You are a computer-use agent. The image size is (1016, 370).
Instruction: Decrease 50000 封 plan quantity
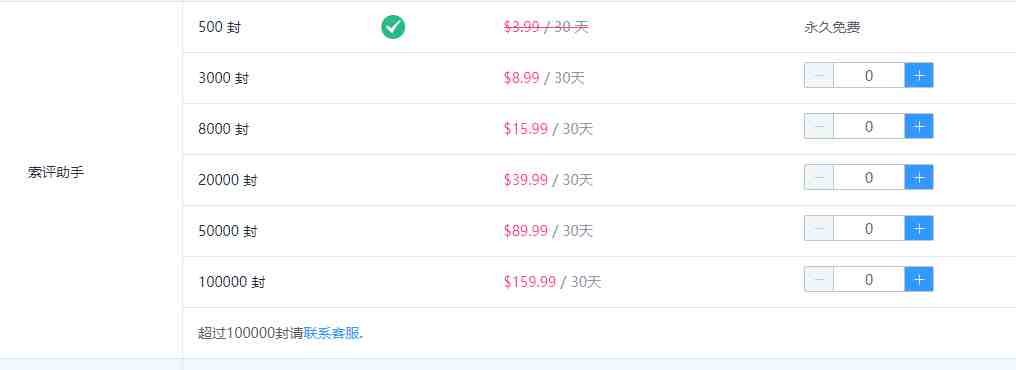point(819,228)
